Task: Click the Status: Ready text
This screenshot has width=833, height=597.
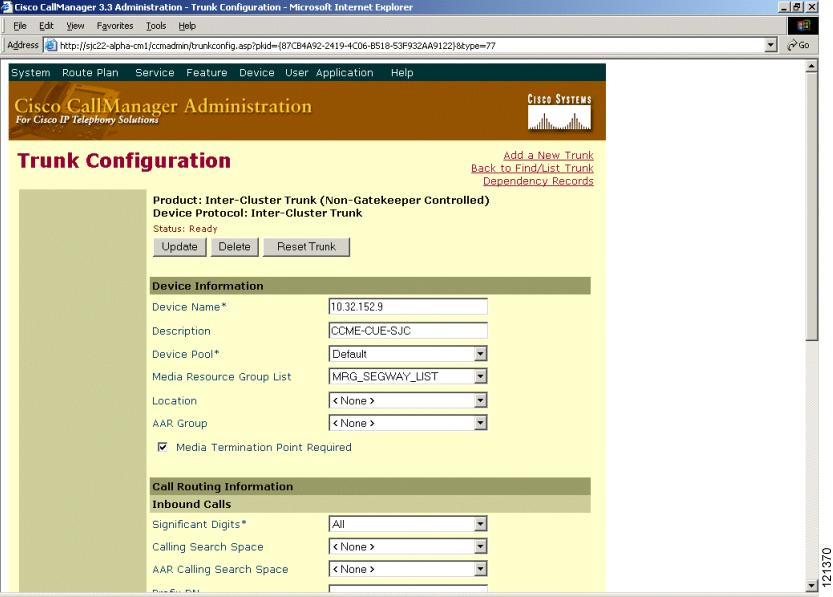Action: pos(185,229)
